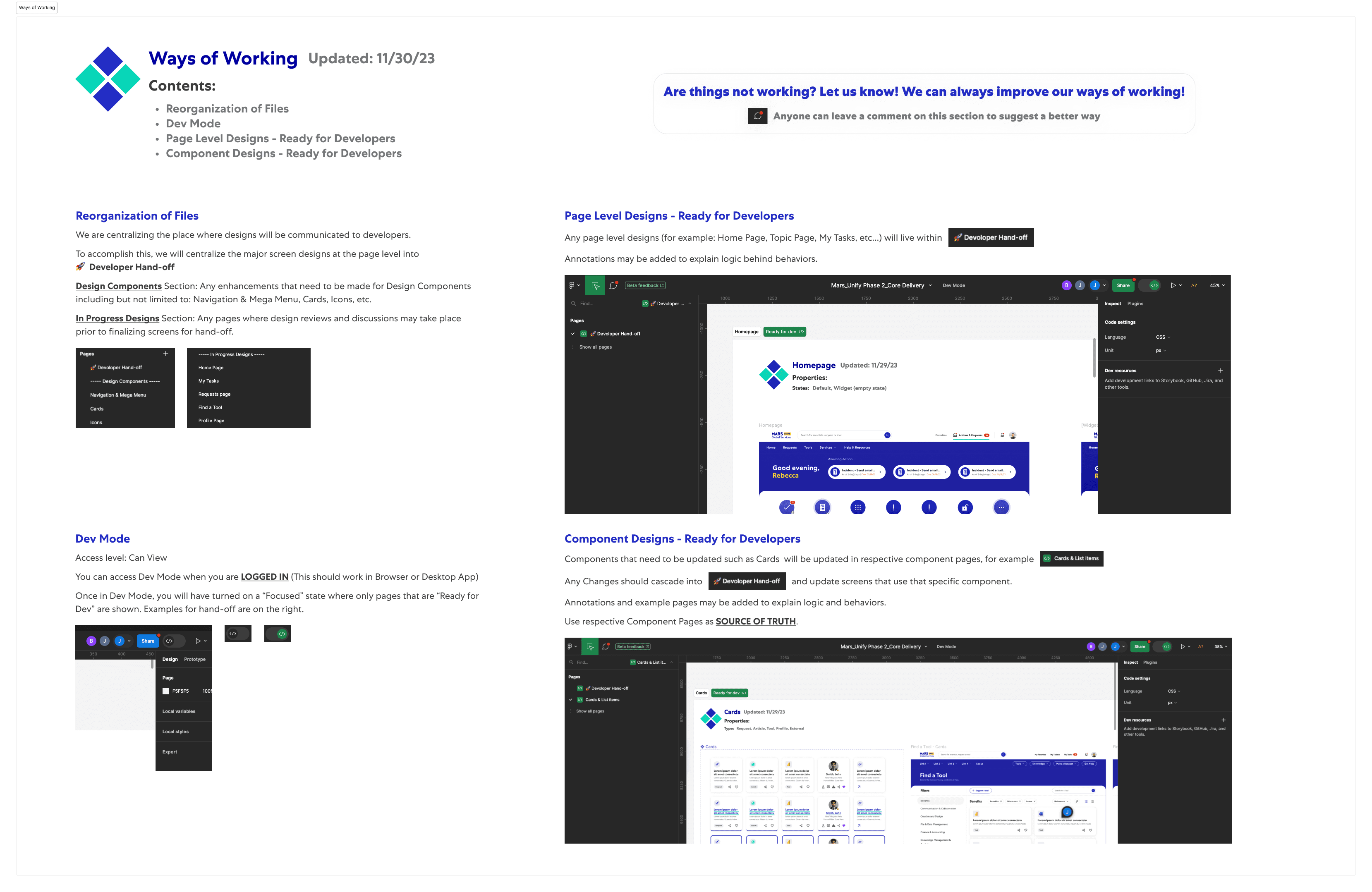
Task: Click comment icon beside 'Anyone can leave a comment'
Action: [x=757, y=116]
